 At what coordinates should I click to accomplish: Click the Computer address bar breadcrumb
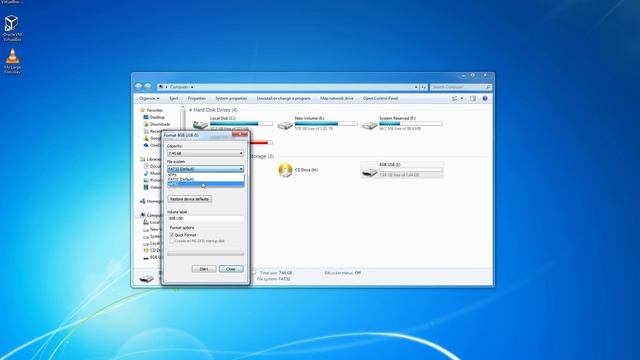click(179, 87)
